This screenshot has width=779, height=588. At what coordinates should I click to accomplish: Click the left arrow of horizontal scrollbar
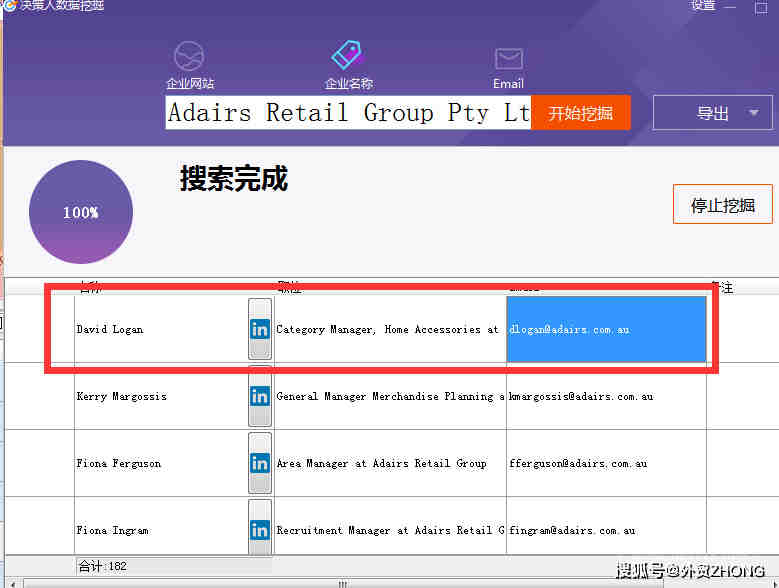13,584
